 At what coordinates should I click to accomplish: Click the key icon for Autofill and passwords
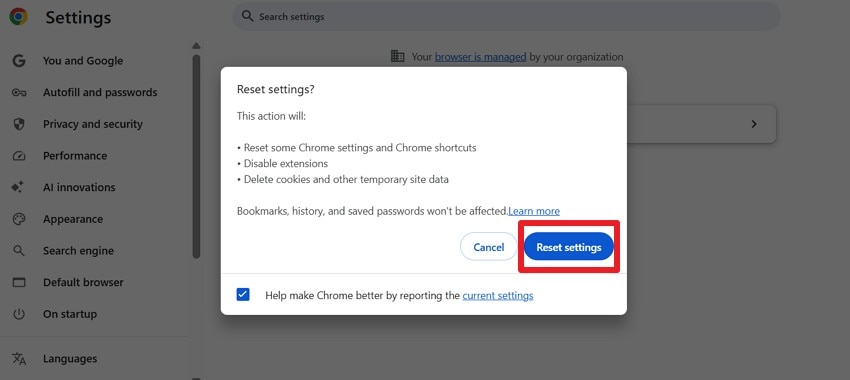(x=19, y=93)
